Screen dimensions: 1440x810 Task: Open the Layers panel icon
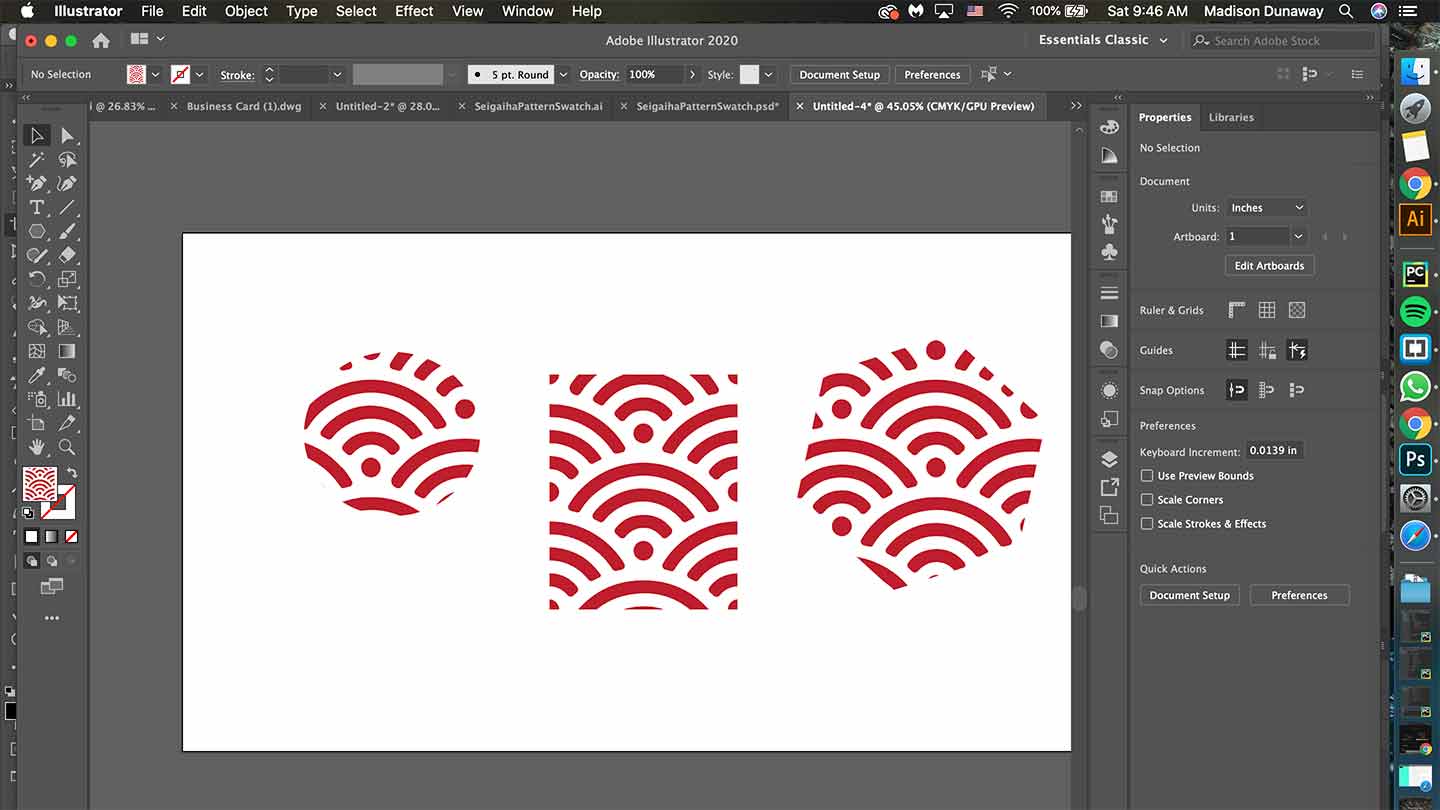click(1109, 459)
